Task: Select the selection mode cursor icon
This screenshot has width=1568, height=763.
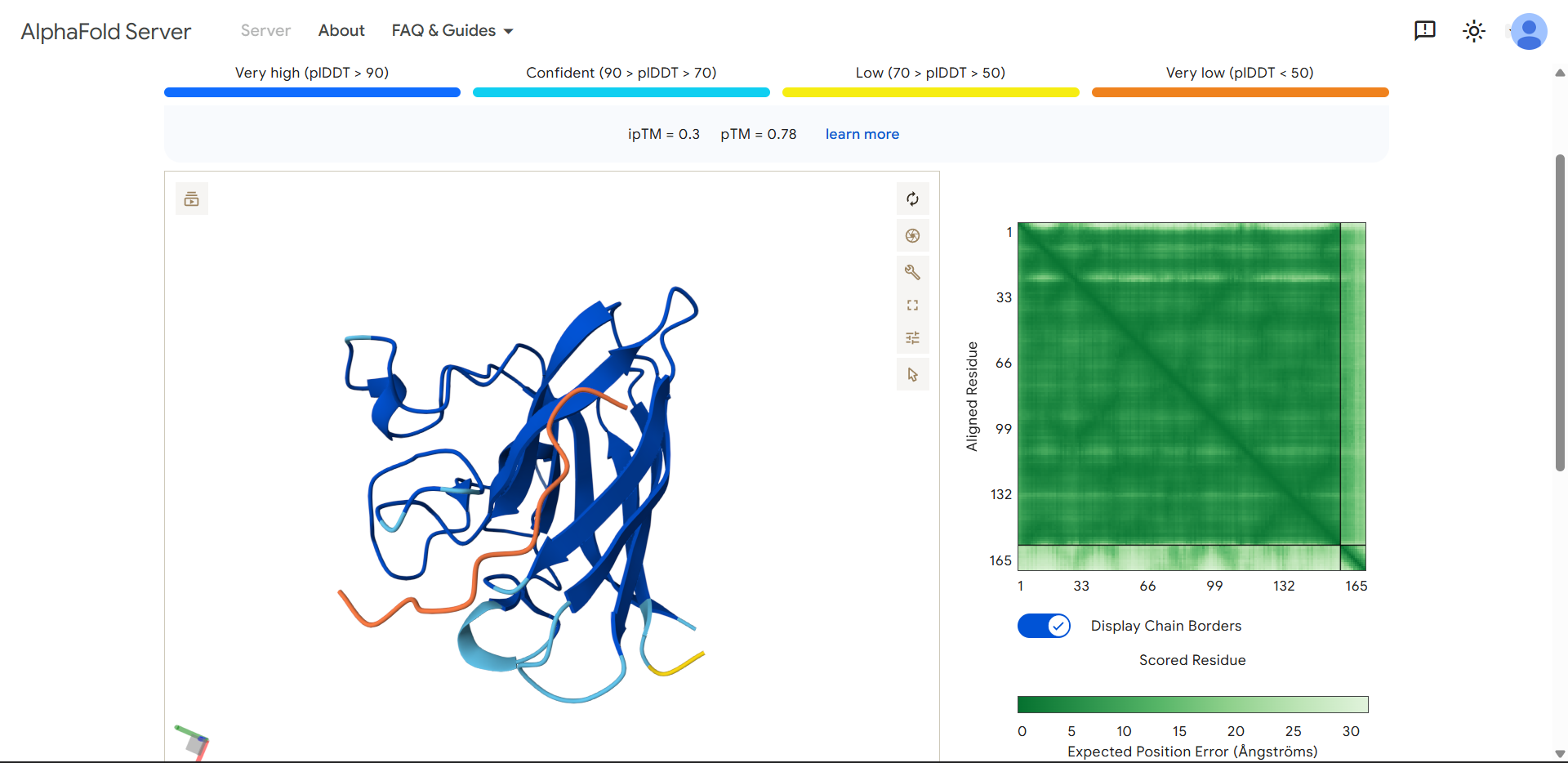Action: point(912,374)
